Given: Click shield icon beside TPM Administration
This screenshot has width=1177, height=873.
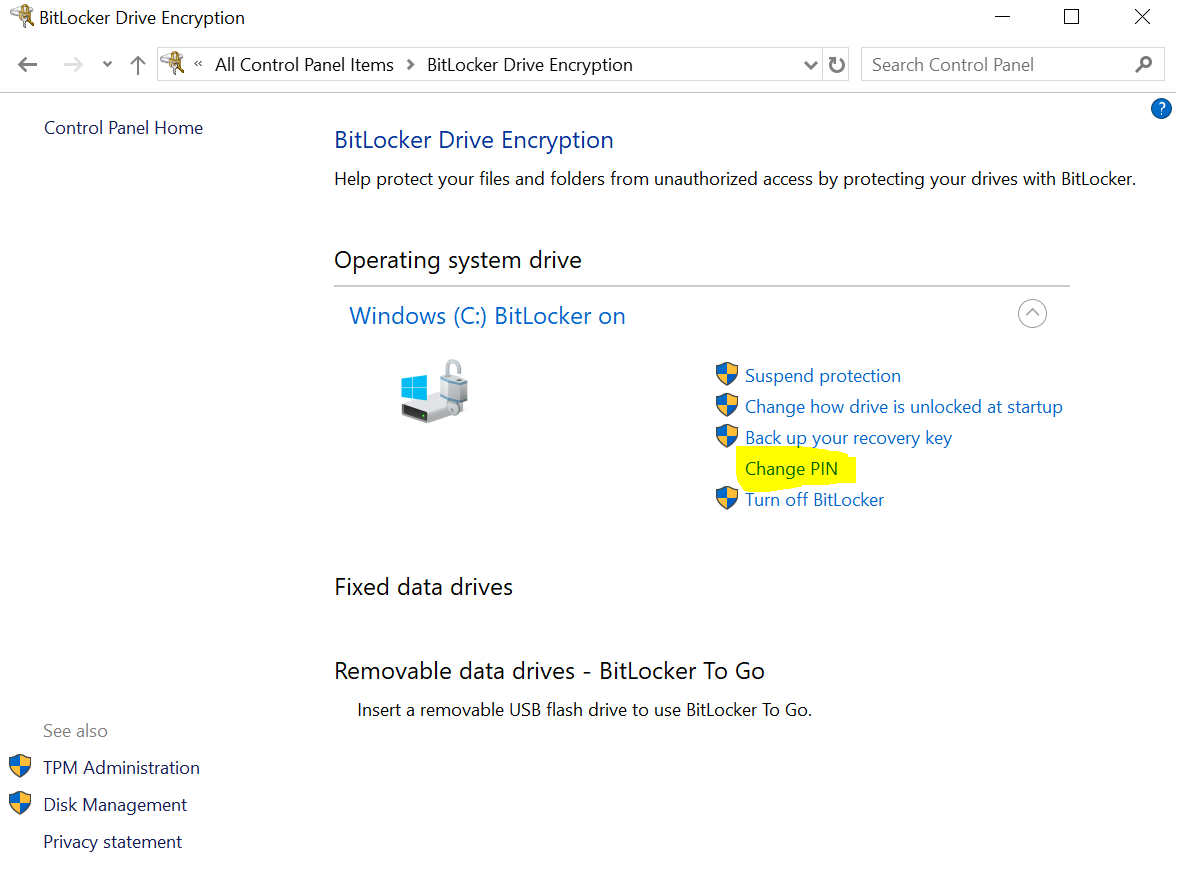Looking at the screenshot, I should (20, 767).
